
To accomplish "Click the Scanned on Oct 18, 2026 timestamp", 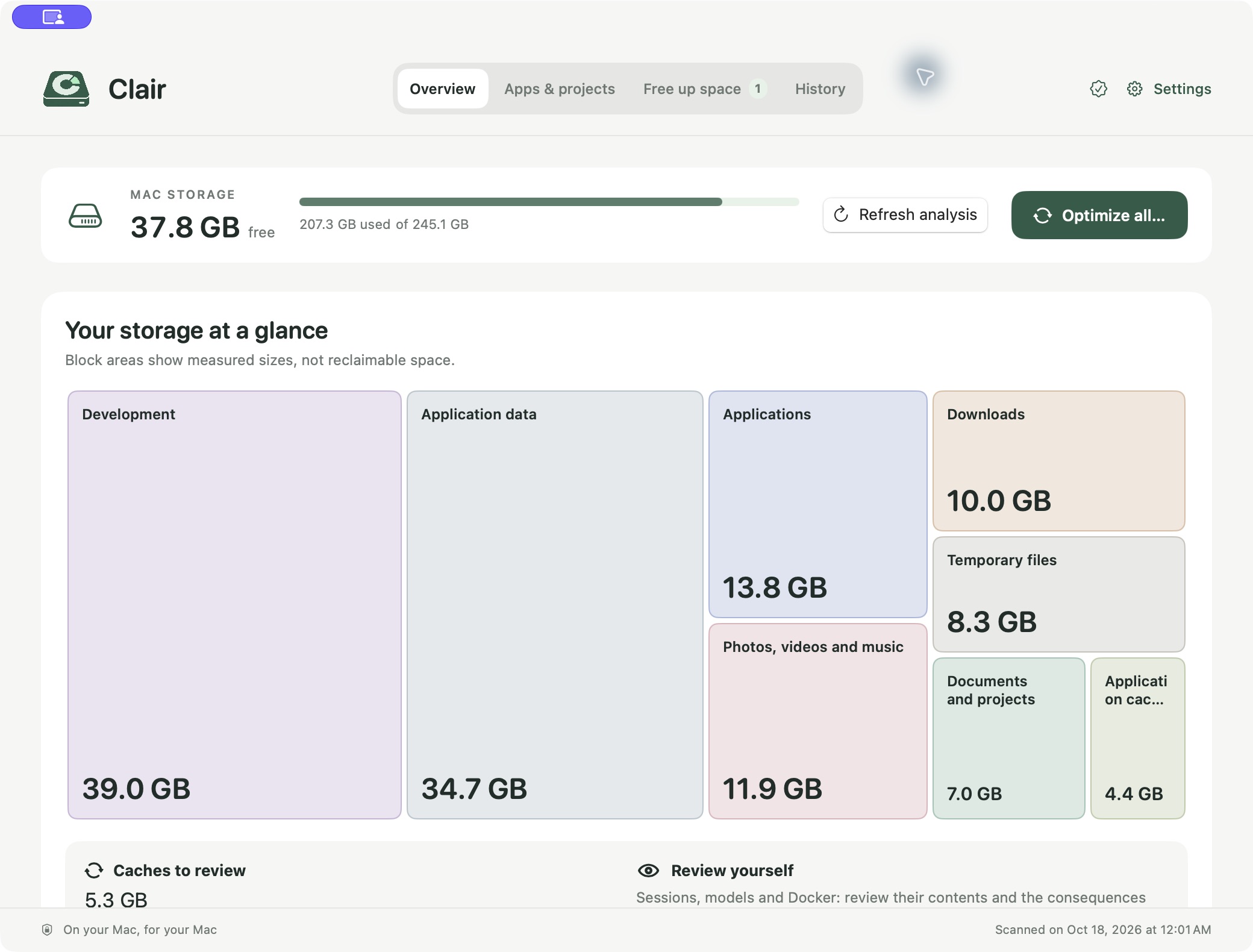I will click(x=1103, y=930).
